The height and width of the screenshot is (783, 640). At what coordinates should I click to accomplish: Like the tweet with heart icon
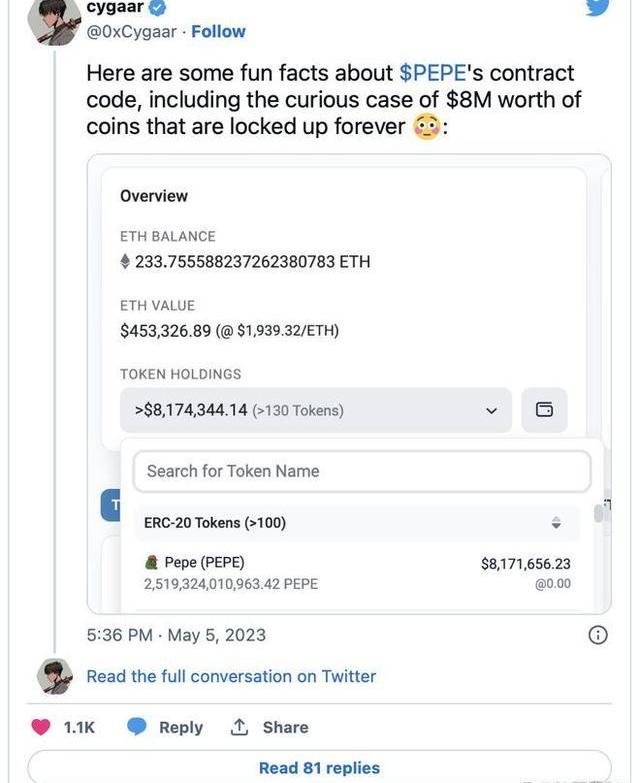click(x=41, y=727)
